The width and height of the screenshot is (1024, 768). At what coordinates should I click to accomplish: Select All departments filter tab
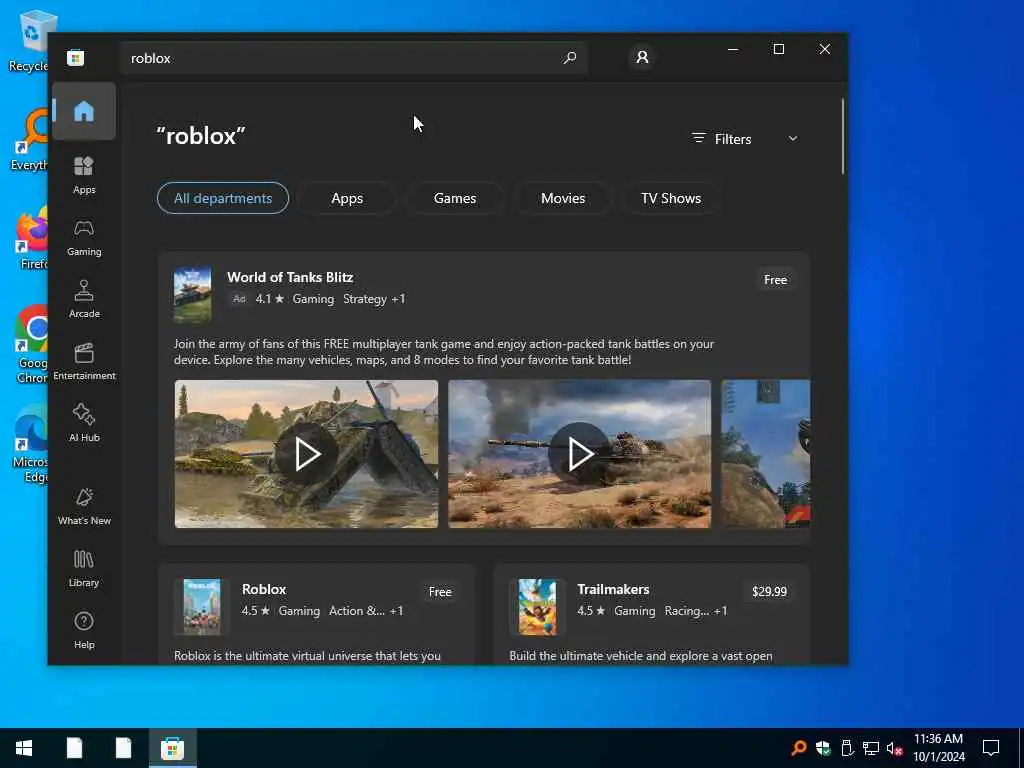(223, 198)
